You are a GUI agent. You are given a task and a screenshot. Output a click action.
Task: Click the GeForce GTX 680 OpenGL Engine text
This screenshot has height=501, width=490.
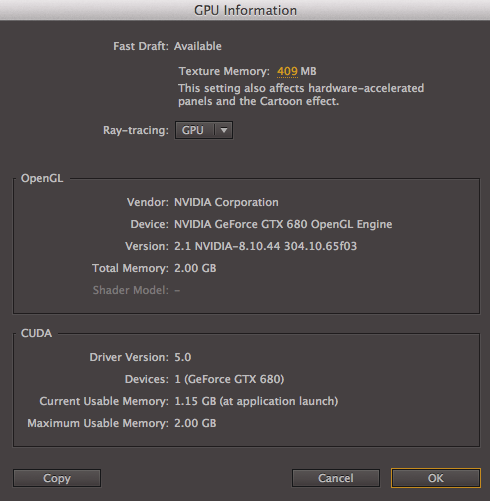283,224
